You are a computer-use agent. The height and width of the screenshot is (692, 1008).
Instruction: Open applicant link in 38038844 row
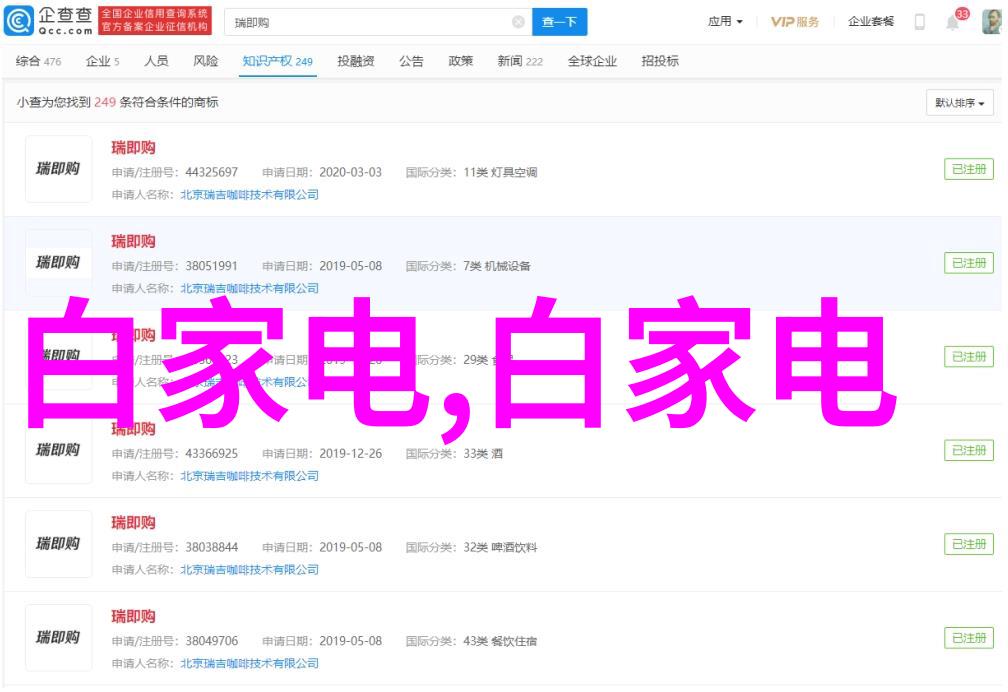coord(249,570)
